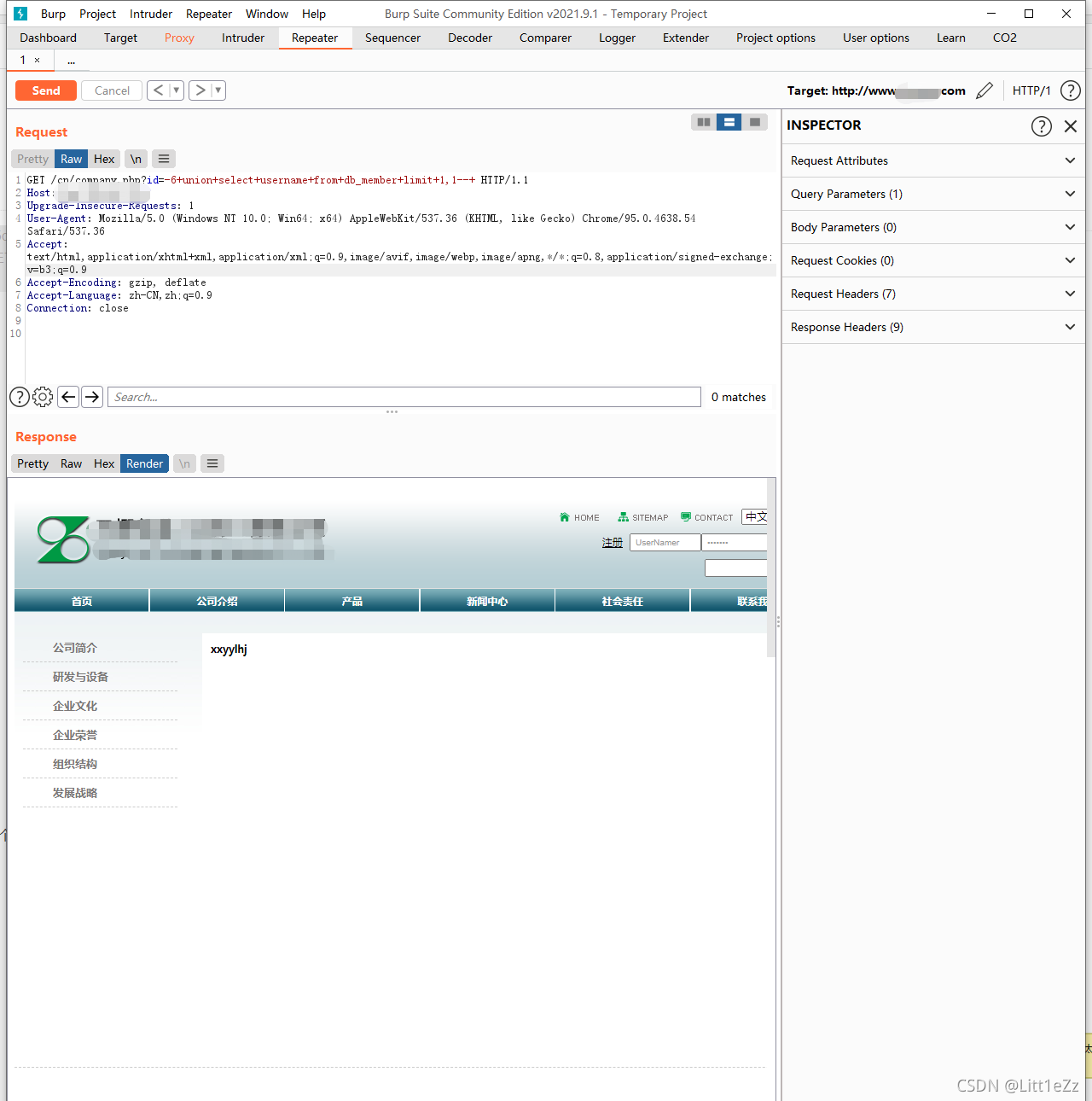The height and width of the screenshot is (1101, 1092).
Task: Click the rendered response vertical scrollbar
Action: (x=771, y=568)
